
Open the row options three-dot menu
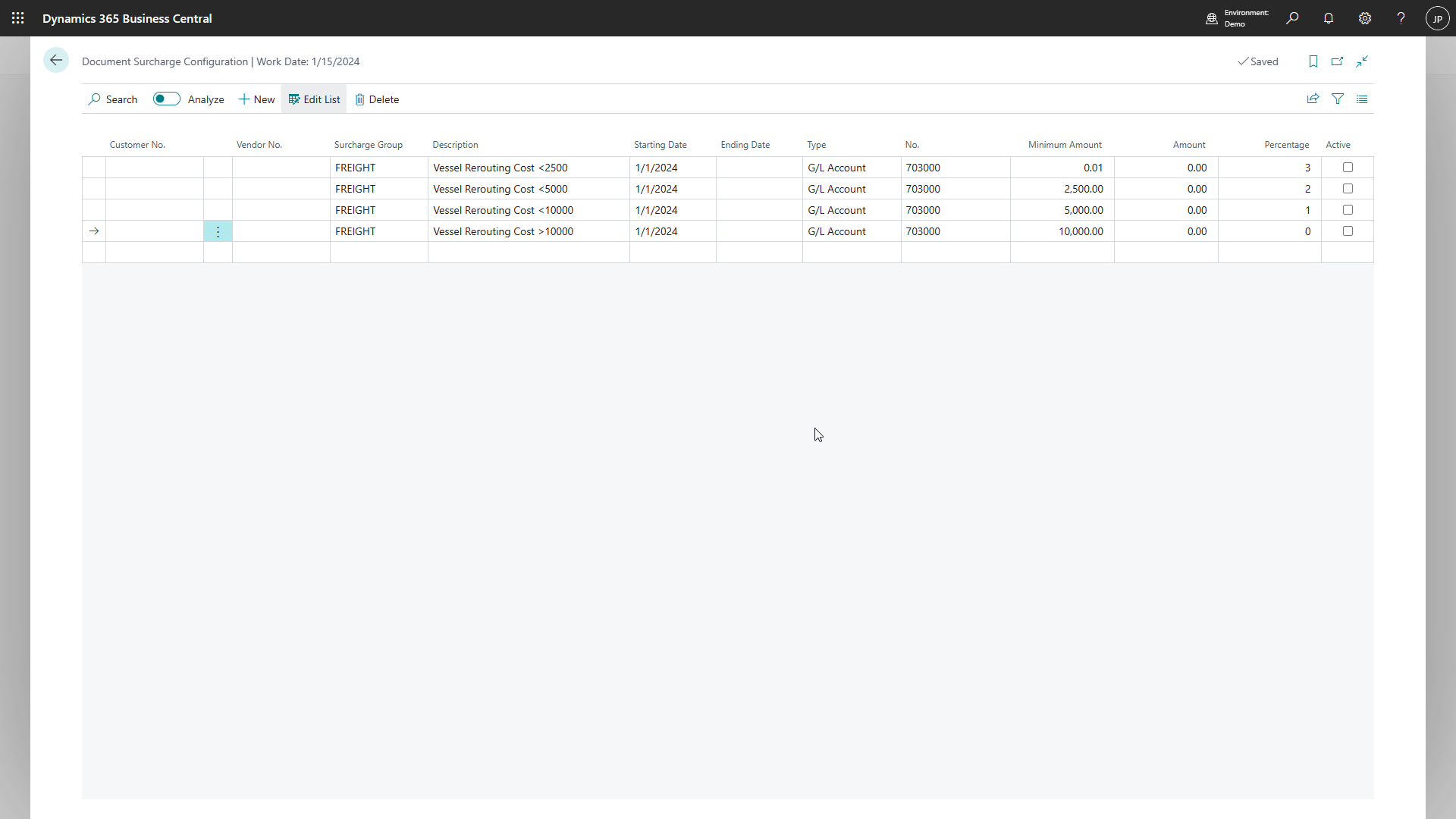[x=218, y=231]
